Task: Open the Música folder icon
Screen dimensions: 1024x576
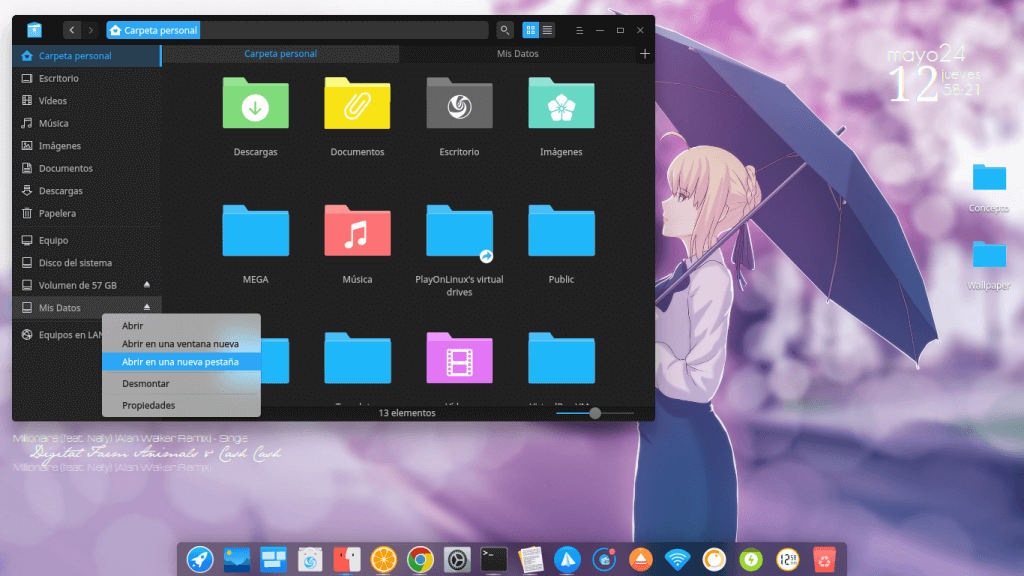Action: [357, 230]
